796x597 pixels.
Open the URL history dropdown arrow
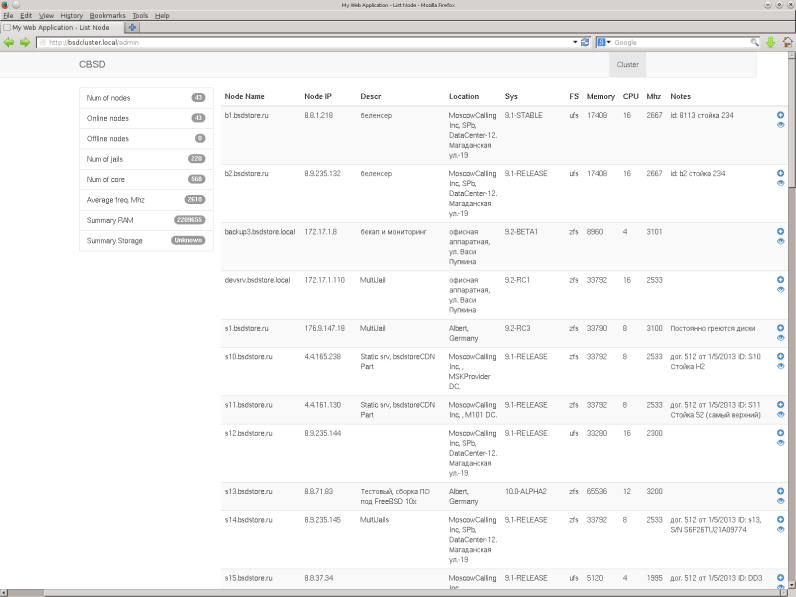(x=575, y=42)
